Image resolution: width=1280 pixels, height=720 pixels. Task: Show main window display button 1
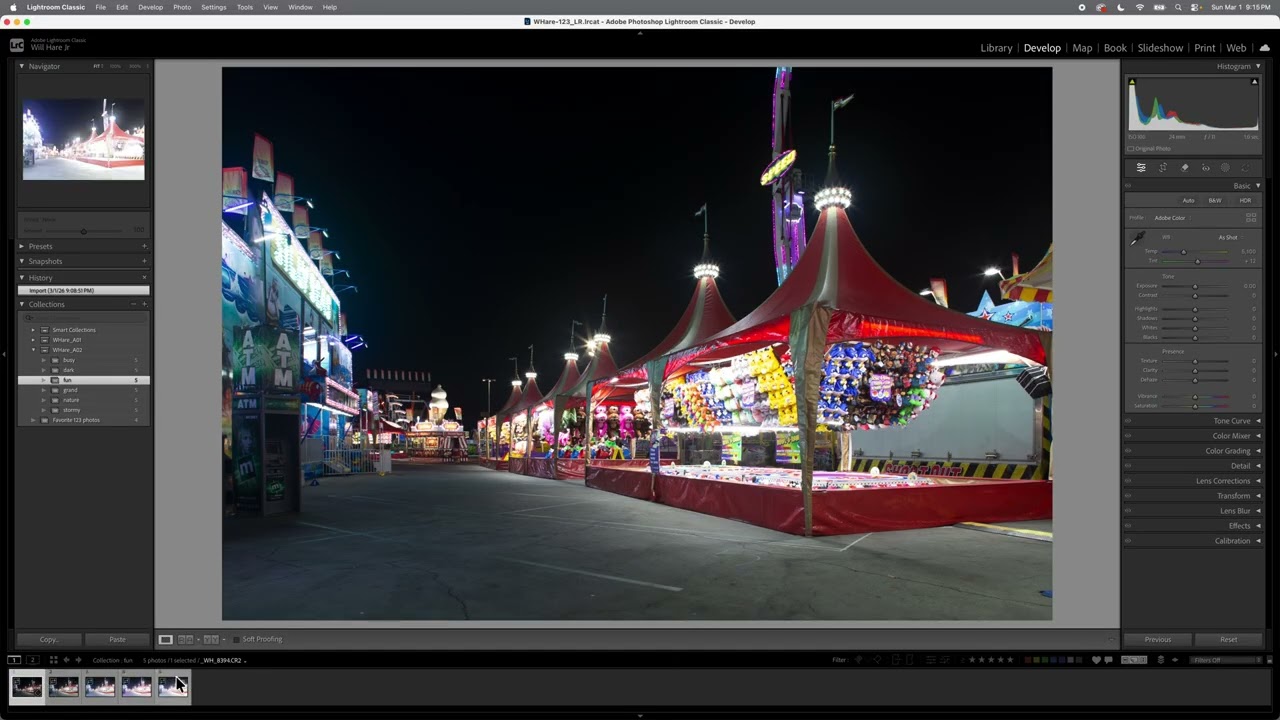14,660
